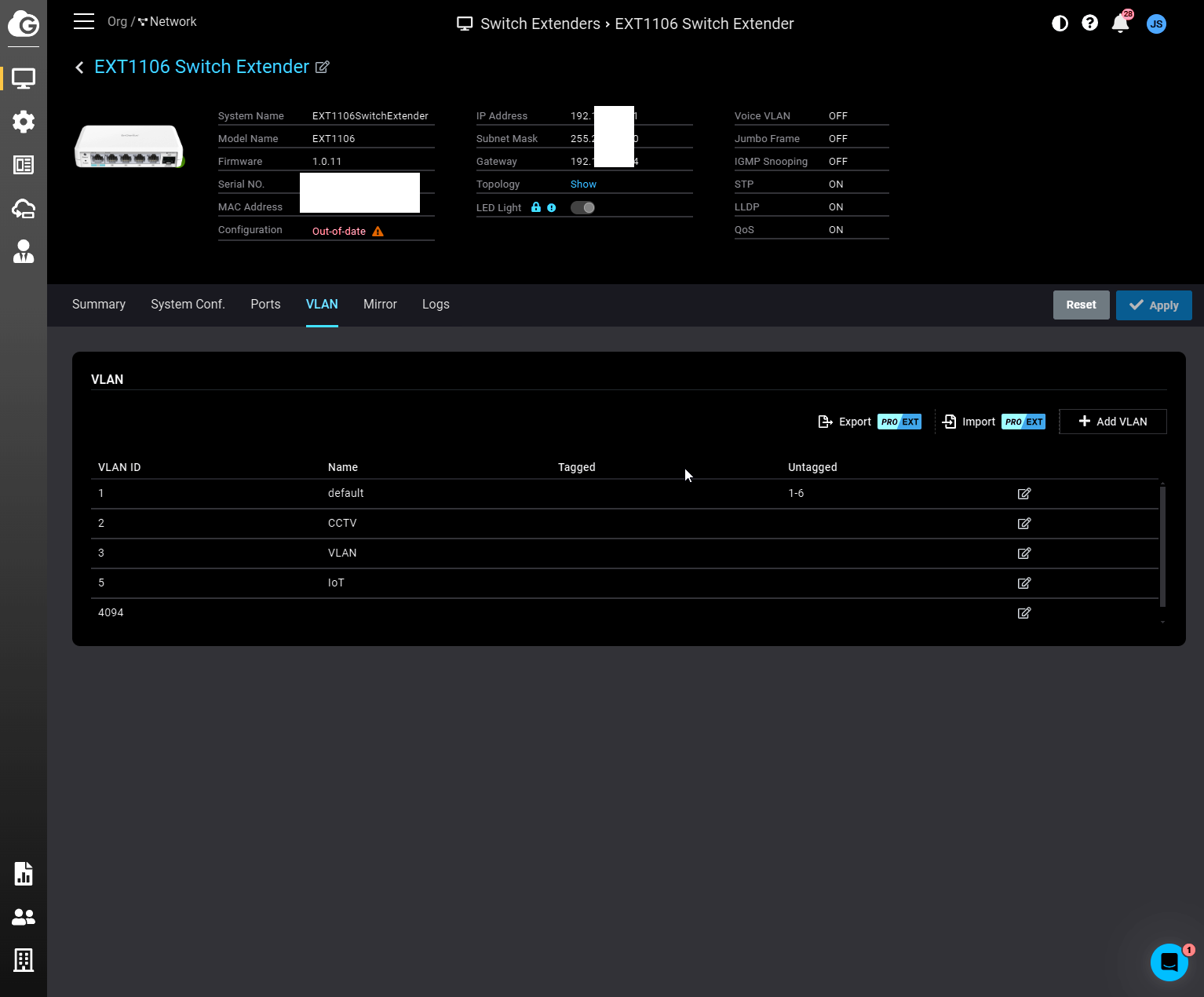Edit the device name pencil icon

tap(322, 68)
